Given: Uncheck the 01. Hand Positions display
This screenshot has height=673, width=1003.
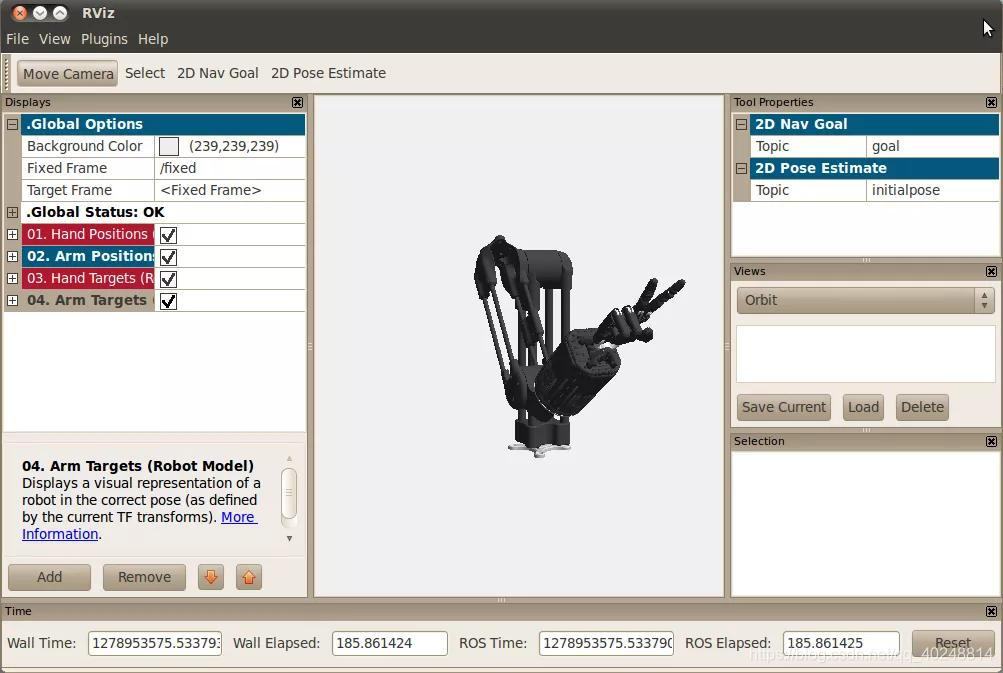Looking at the screenshot, I should click(168, 235).
